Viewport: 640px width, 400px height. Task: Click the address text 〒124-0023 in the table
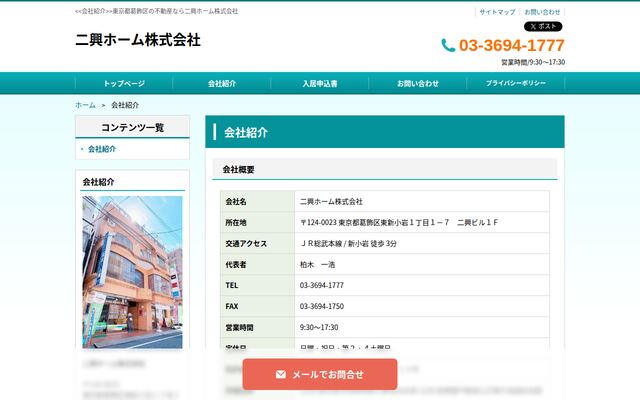[399, 222]
